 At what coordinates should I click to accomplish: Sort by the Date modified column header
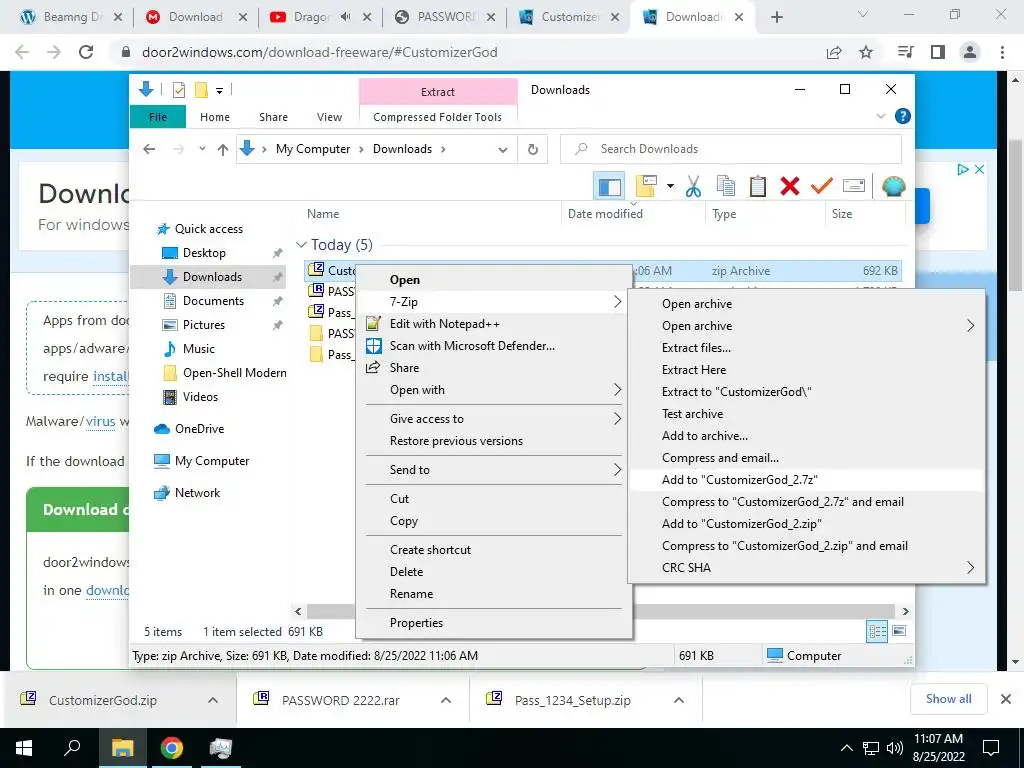click(x=605, y=214)
